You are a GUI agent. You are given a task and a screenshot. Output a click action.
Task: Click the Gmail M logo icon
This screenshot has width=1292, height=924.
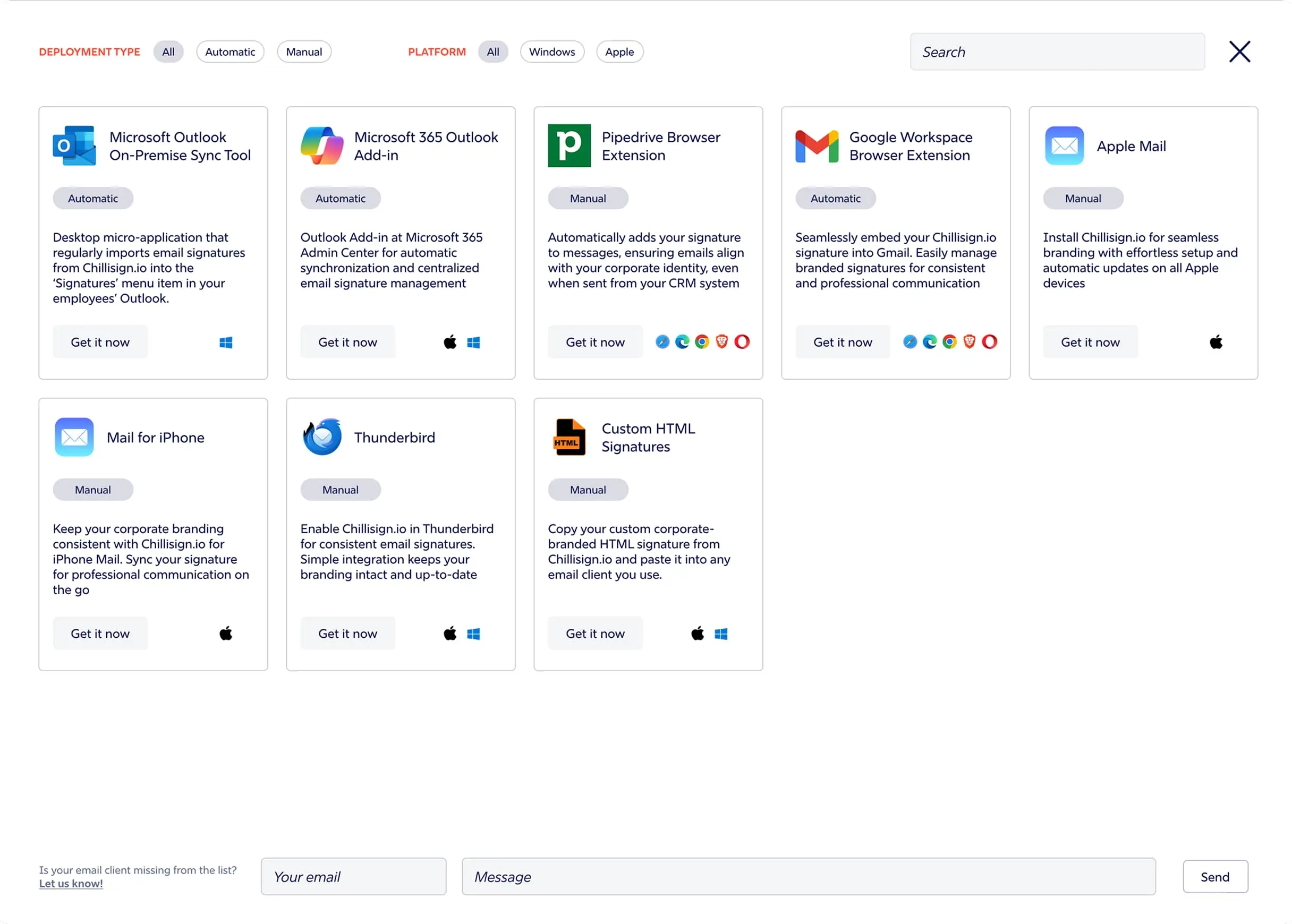pos(817,146)
